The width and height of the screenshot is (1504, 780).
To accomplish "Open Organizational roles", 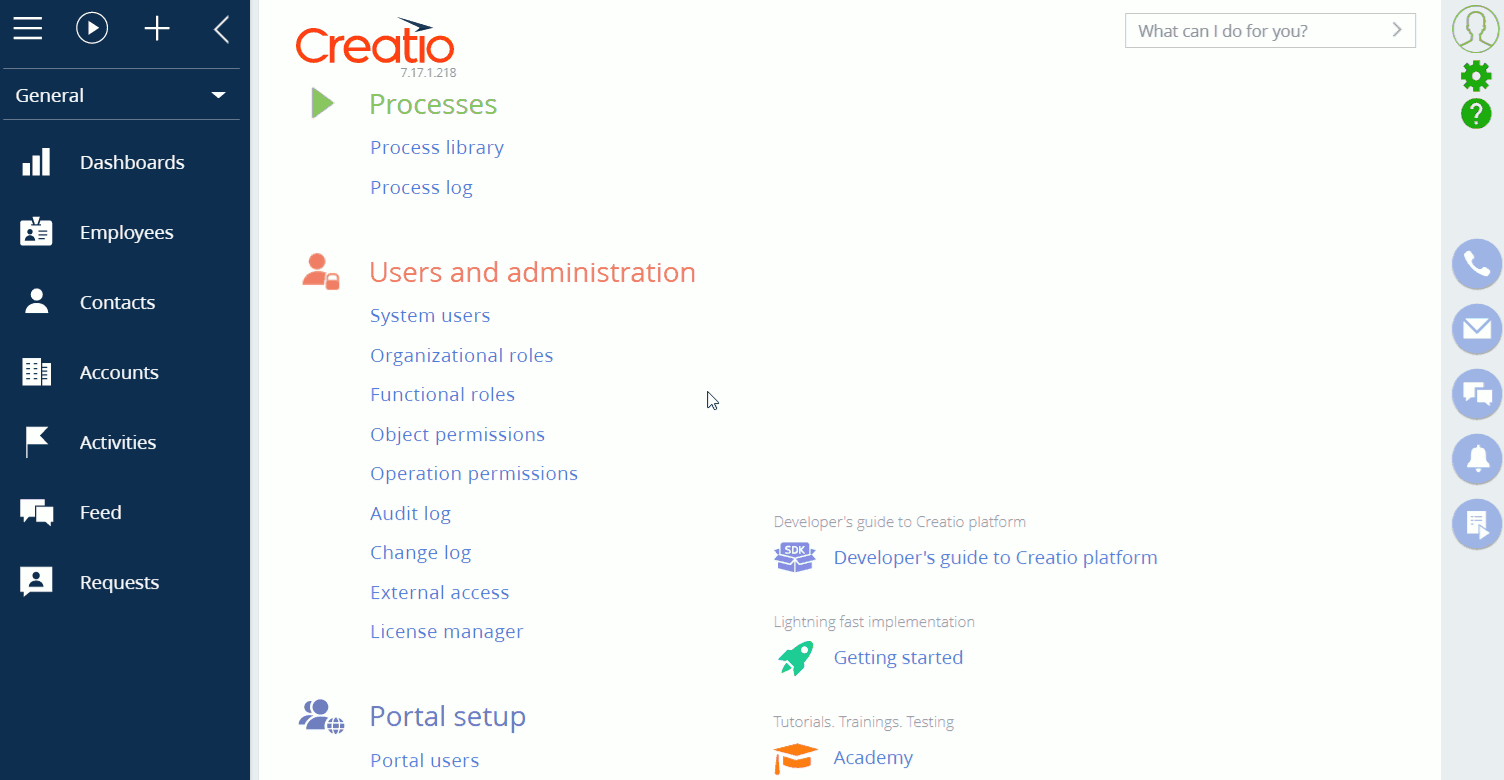I will [x=462, y=355].
